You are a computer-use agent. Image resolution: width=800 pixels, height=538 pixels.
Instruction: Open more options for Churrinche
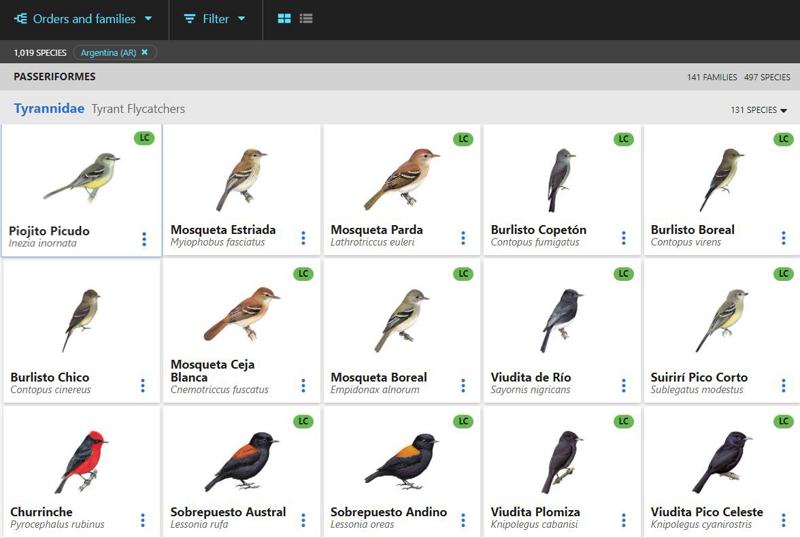coord(143,520)
